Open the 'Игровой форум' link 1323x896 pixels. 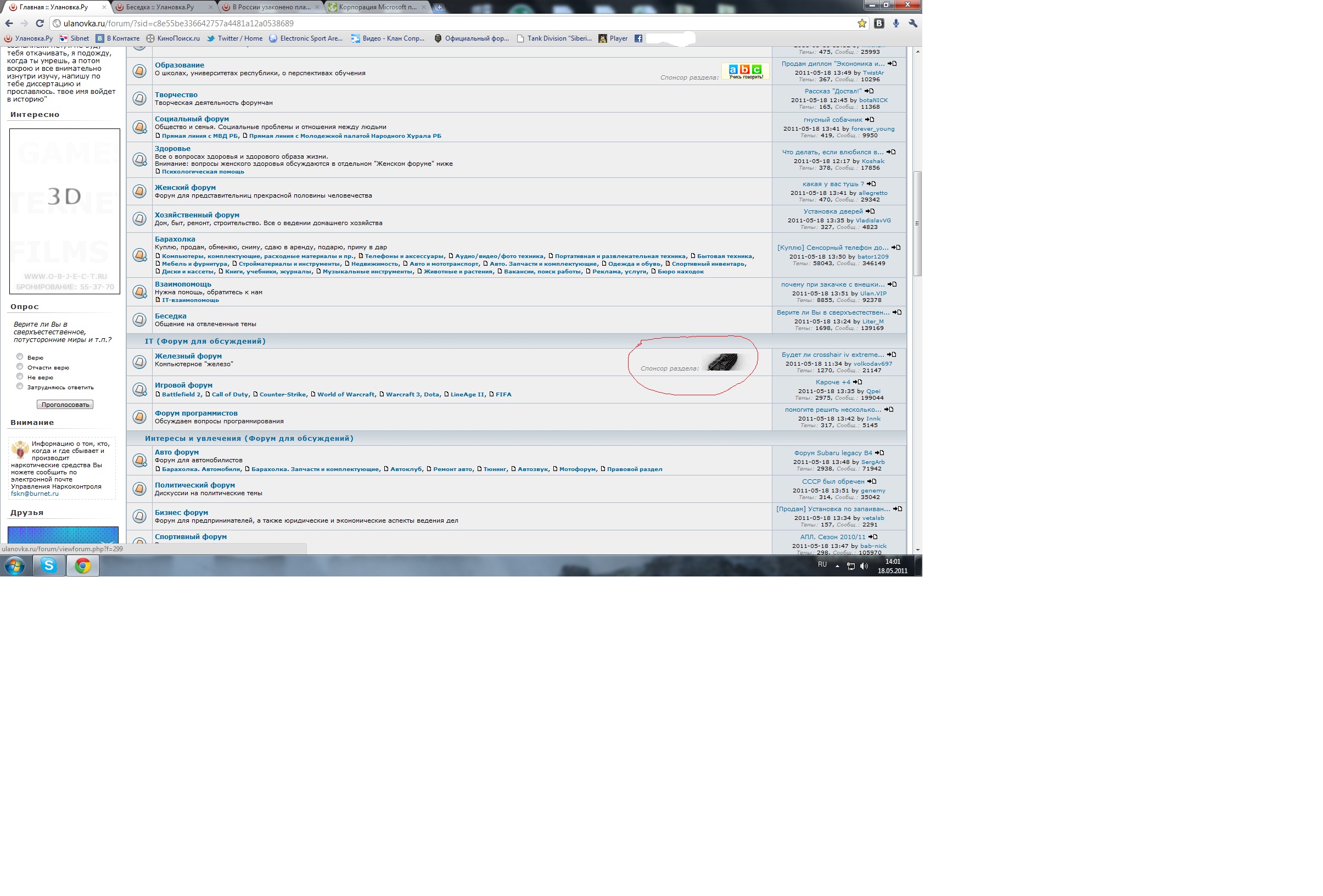pos(183,385)
